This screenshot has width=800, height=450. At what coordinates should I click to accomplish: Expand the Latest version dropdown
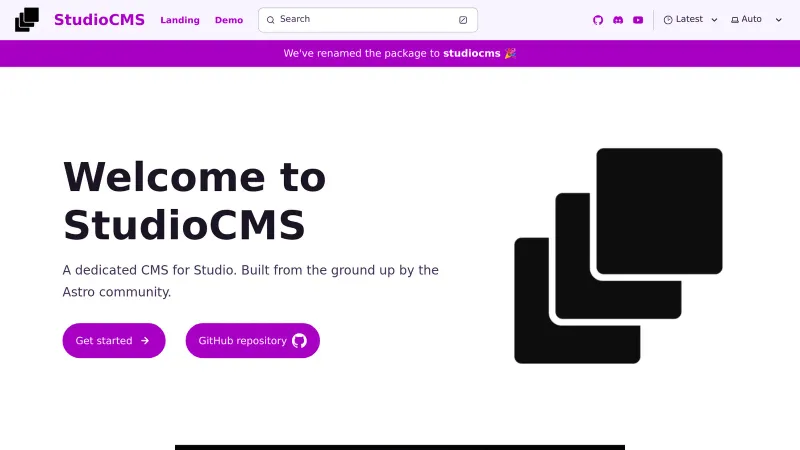tap(690, 20)
